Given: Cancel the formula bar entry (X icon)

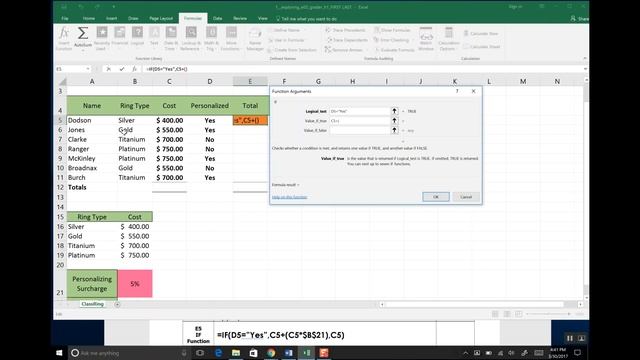Looking at the screenshot, I should tap(109, 69).
